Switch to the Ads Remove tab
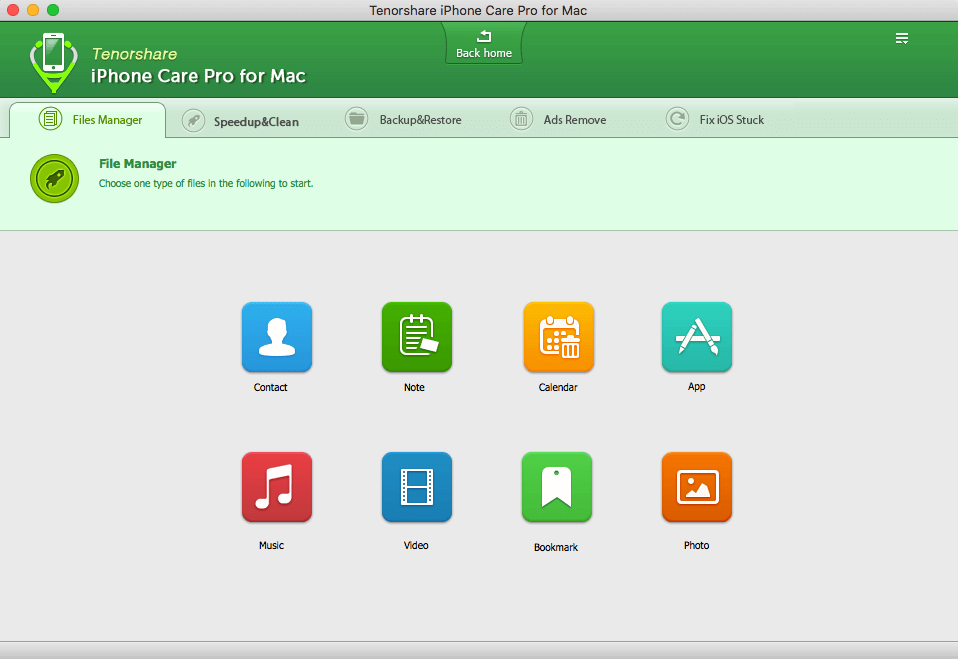The height and width of the screenshot is (659, 958). (x=558, y=119)
